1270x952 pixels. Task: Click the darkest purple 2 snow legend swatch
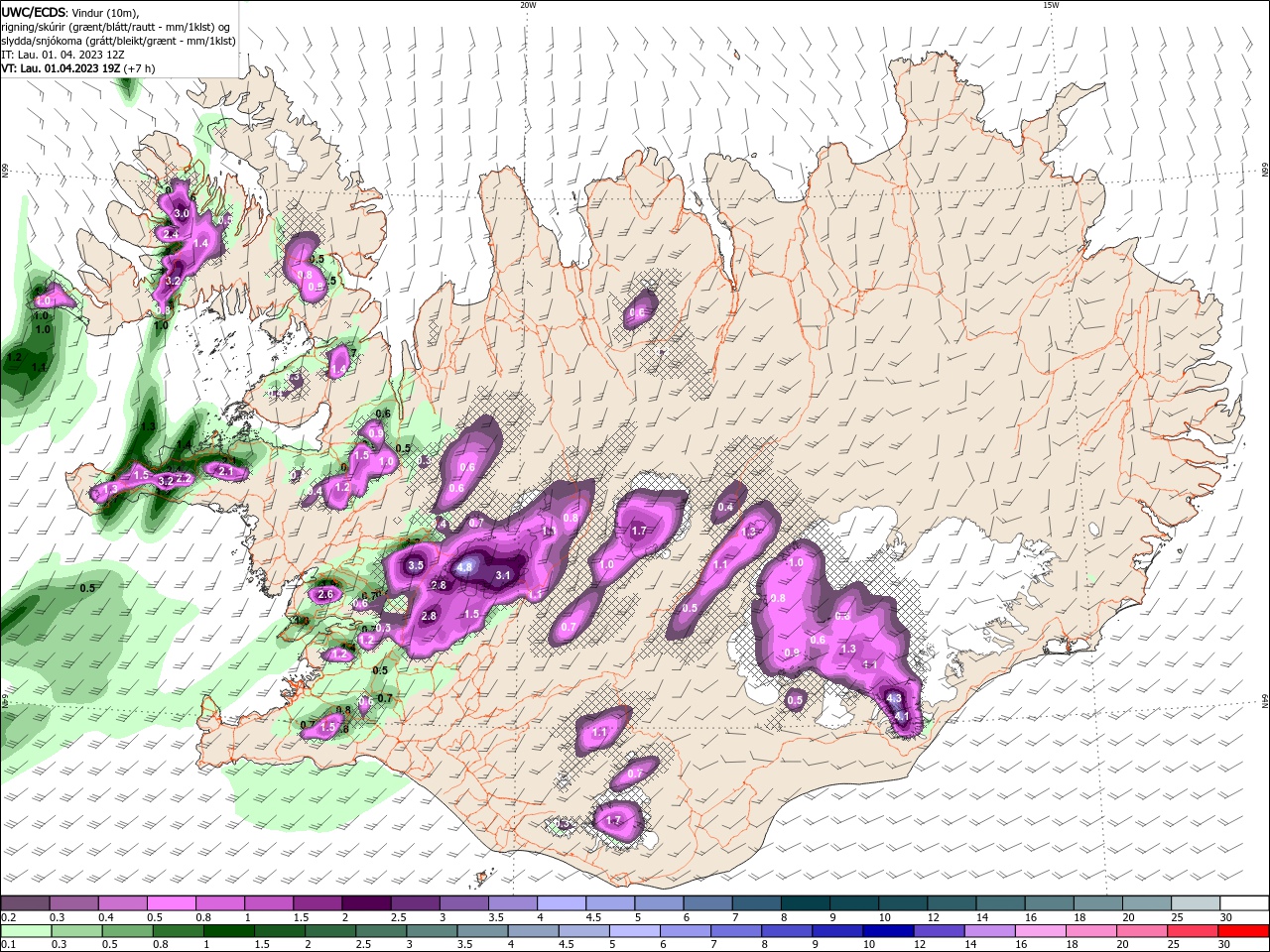[365, 903]
